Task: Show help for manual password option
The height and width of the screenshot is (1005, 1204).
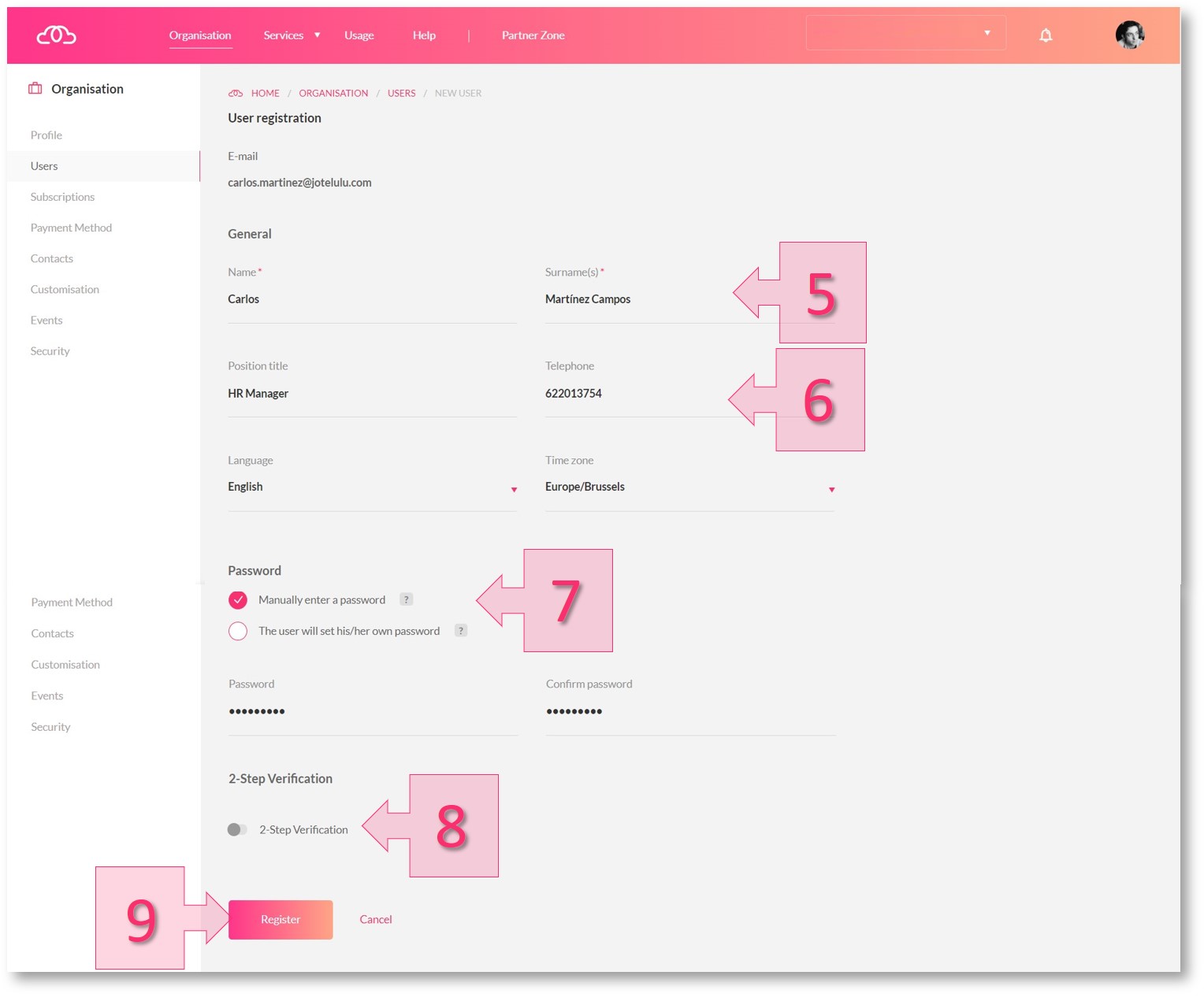Action: point(407,599)
